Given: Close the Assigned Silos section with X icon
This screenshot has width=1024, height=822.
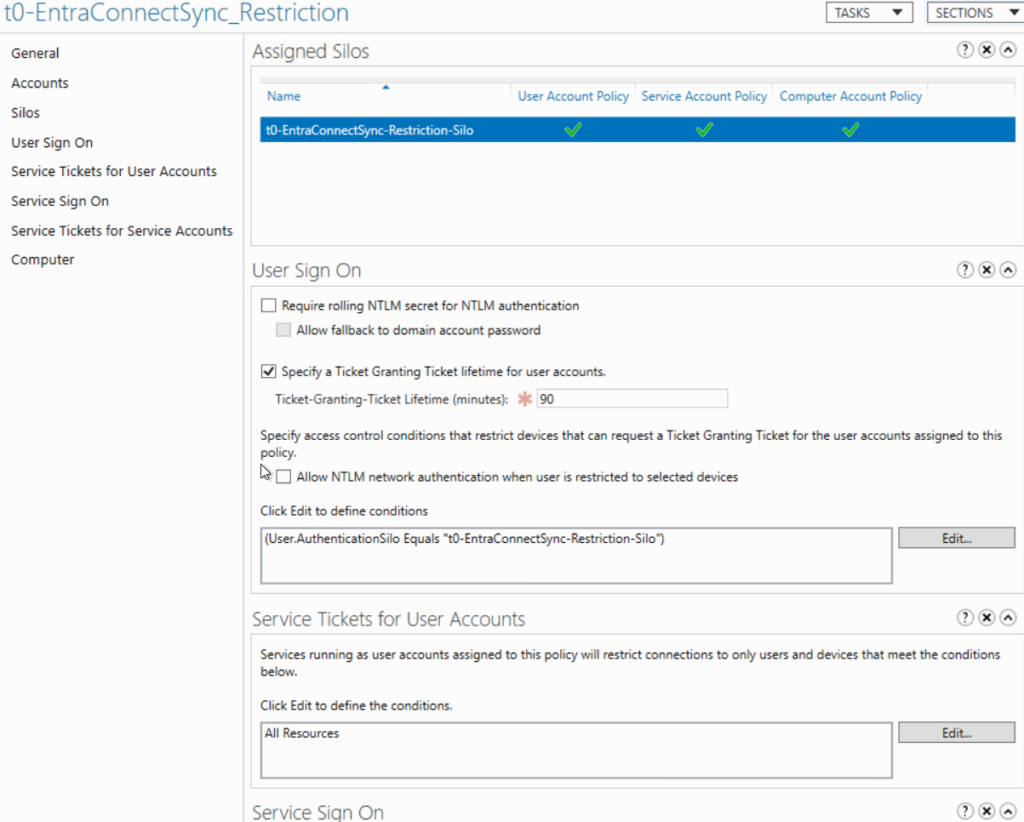Looking at the screenshot, I should (986, 49).
